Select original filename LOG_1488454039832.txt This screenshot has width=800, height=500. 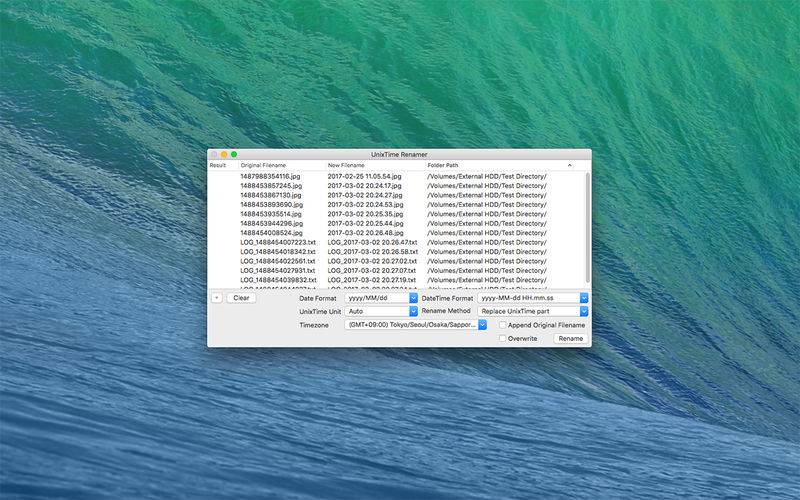279,280
